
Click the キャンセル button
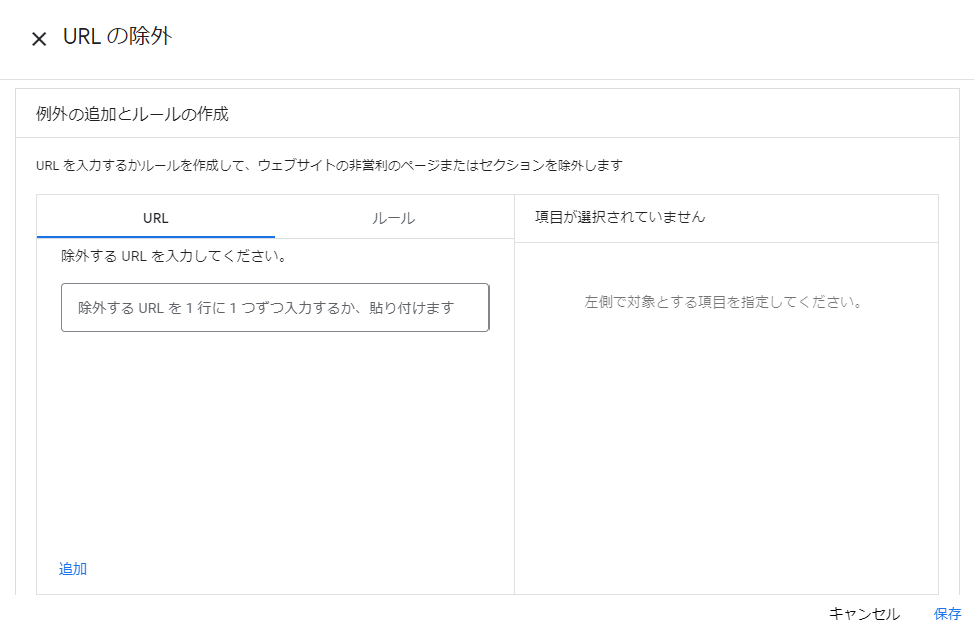[864, 614]
